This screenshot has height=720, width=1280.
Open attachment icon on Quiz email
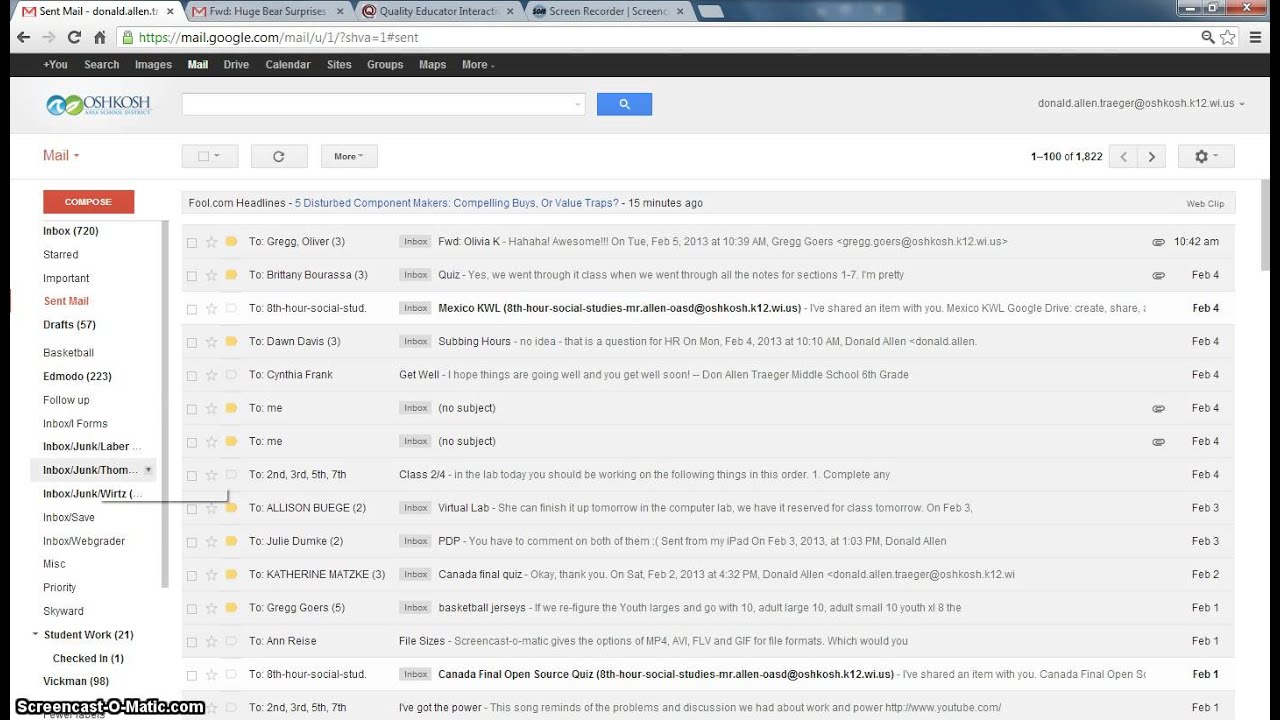point(1158,275)
